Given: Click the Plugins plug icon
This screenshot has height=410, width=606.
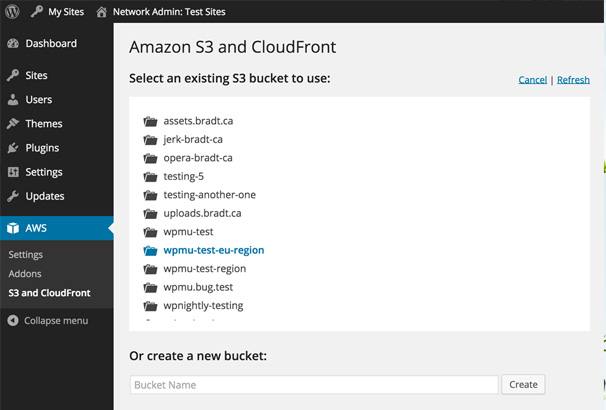Looking at the screenshot, I should (x=13, y=148).
